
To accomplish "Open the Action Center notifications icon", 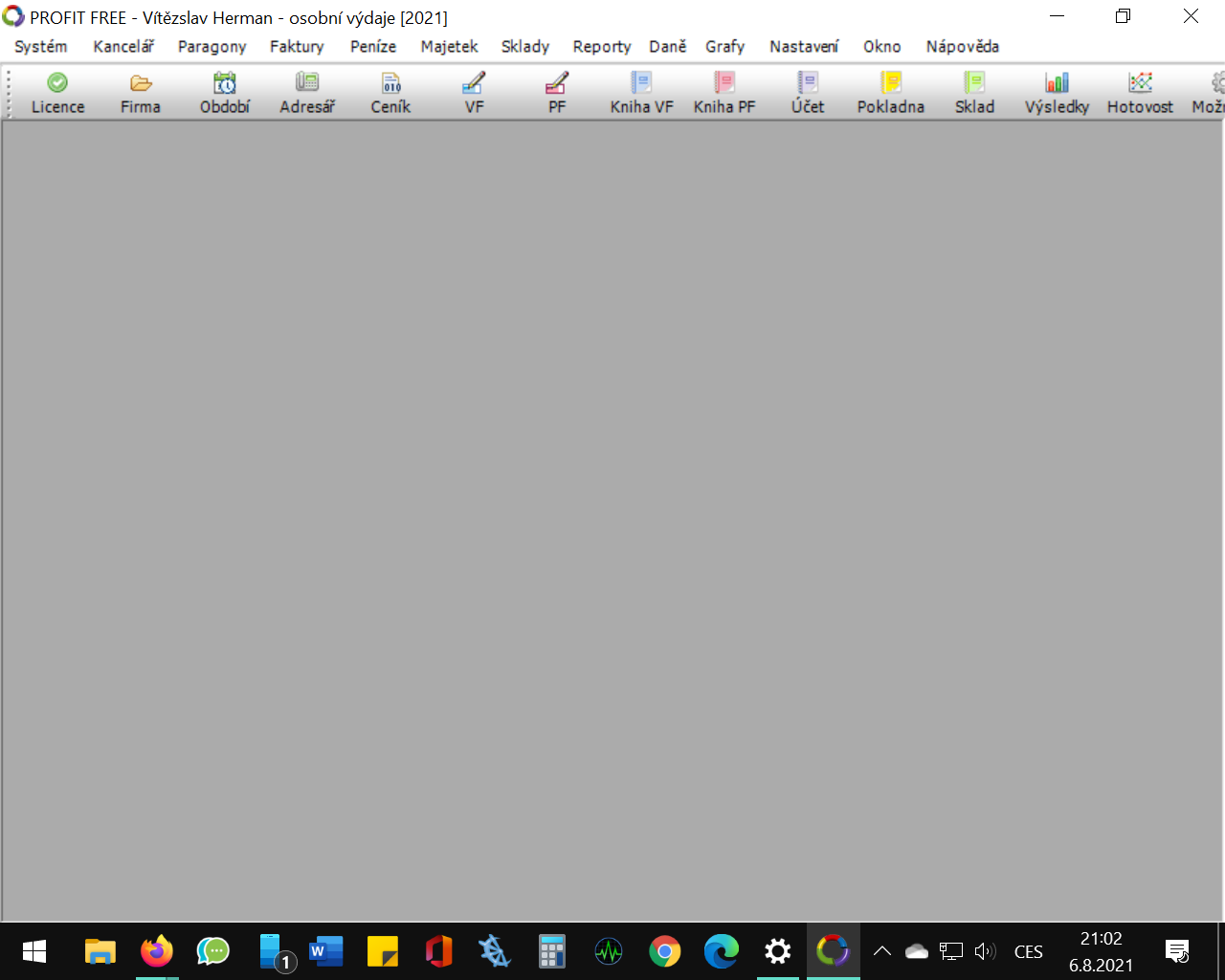I will 1177,951.
